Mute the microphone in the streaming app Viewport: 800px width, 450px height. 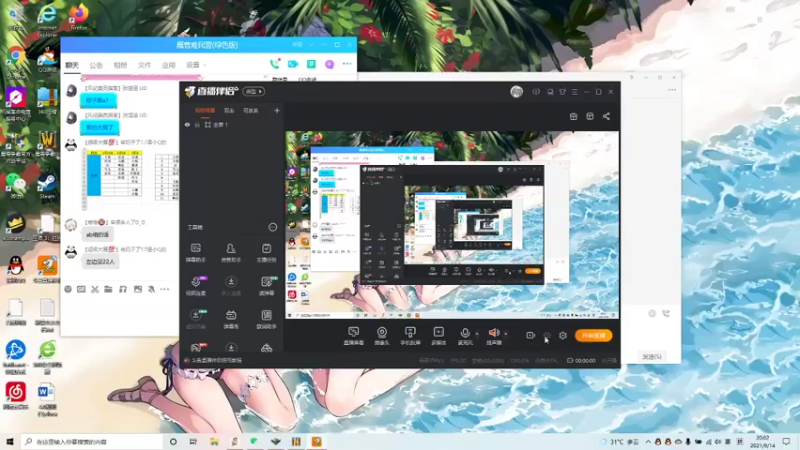click(x=465, y=334)
